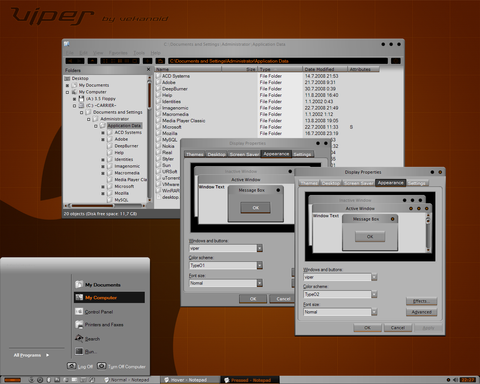Click the Turn Off Computer icon
This screenshot has height=384, width=480.
(102, 366)
